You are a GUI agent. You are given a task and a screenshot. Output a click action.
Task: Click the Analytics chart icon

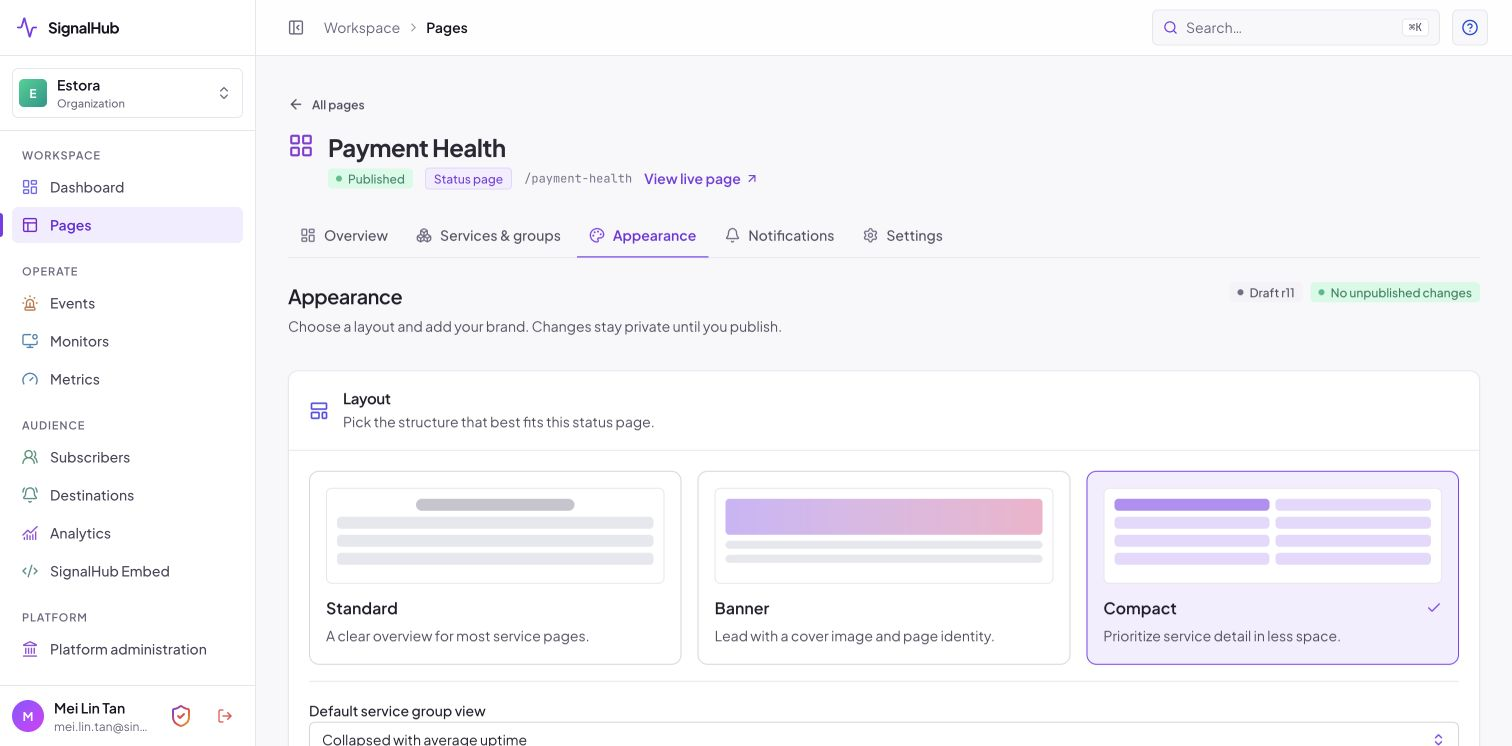pyautogui.click(x=30, y=533)
